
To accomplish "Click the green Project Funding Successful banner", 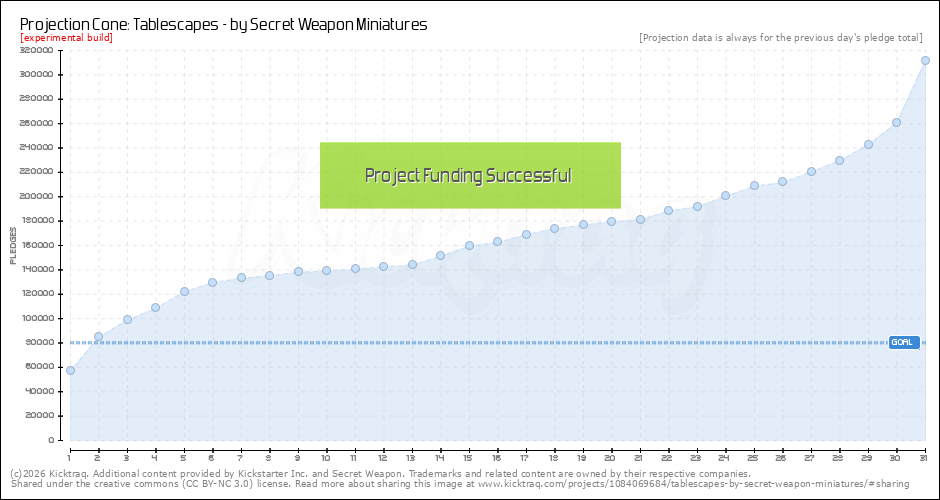I will click(x=470, y=175).
